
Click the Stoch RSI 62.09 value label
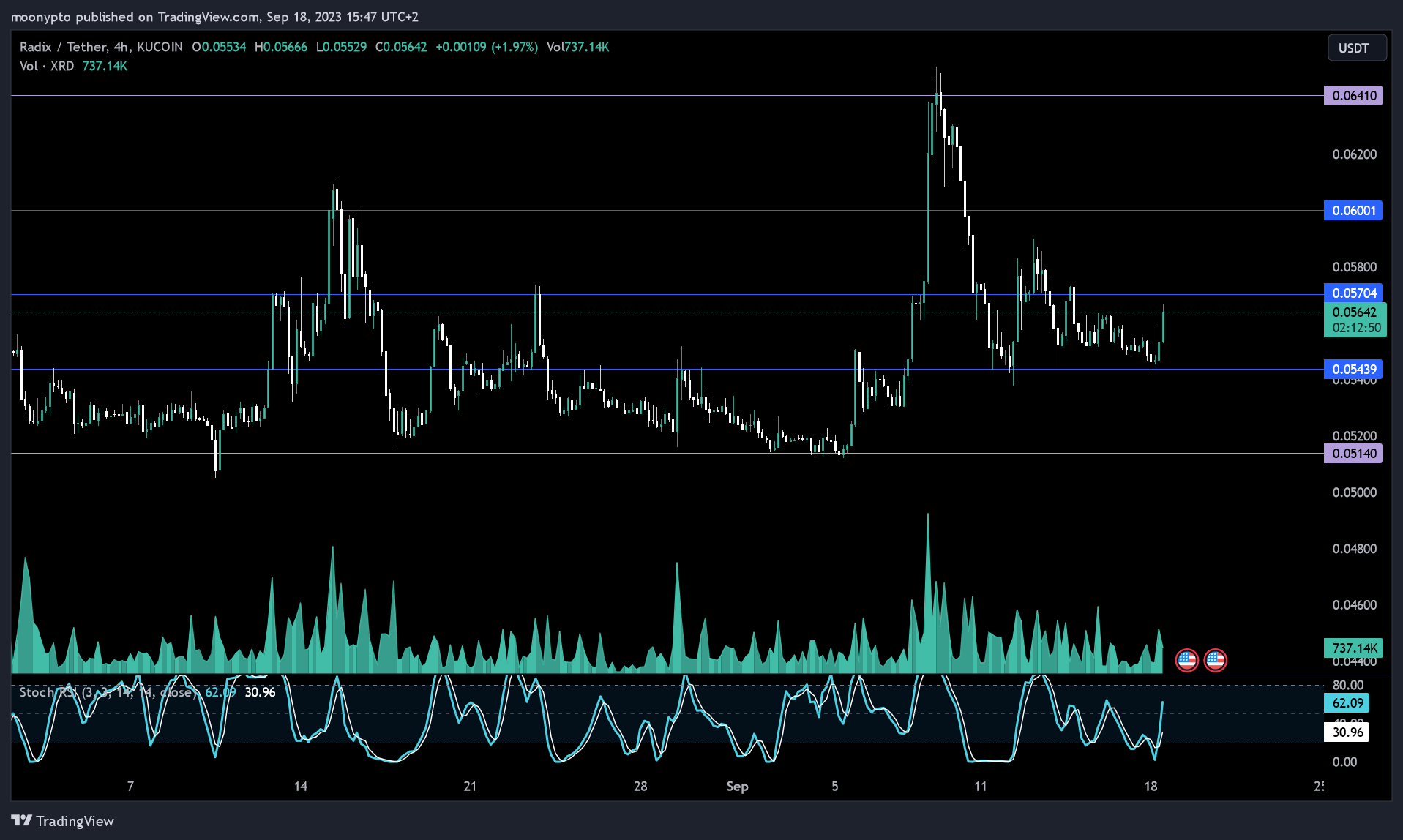click(1347, 703)
